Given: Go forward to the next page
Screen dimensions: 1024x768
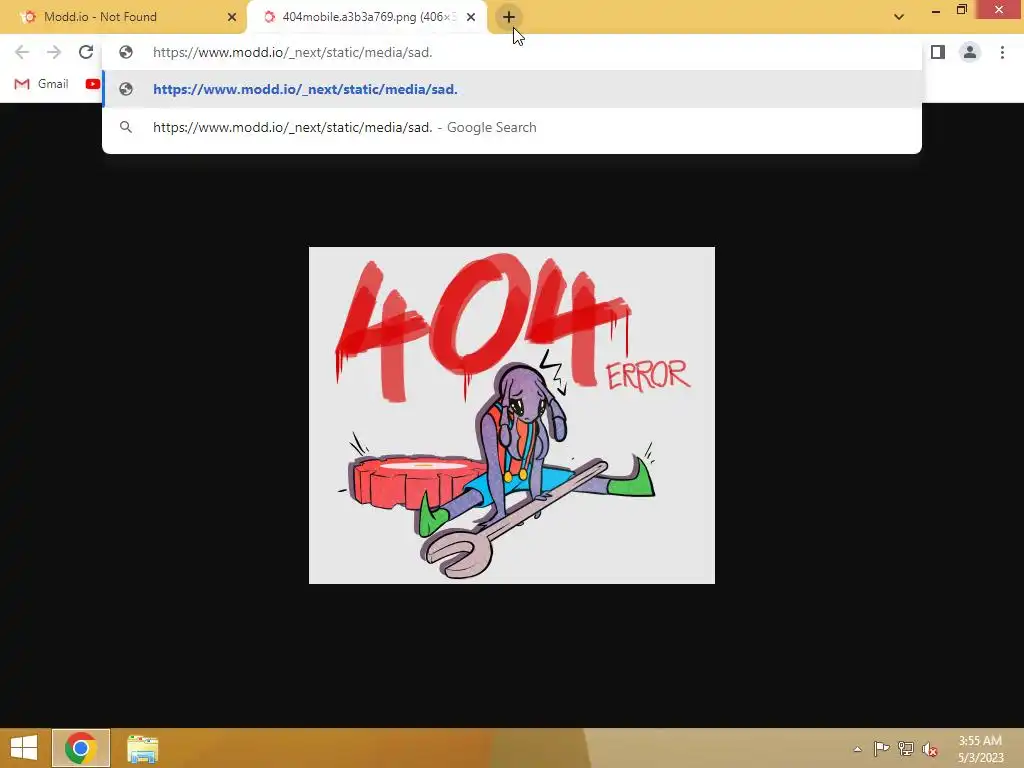Looking at the screenshot, I should (54, 52).
